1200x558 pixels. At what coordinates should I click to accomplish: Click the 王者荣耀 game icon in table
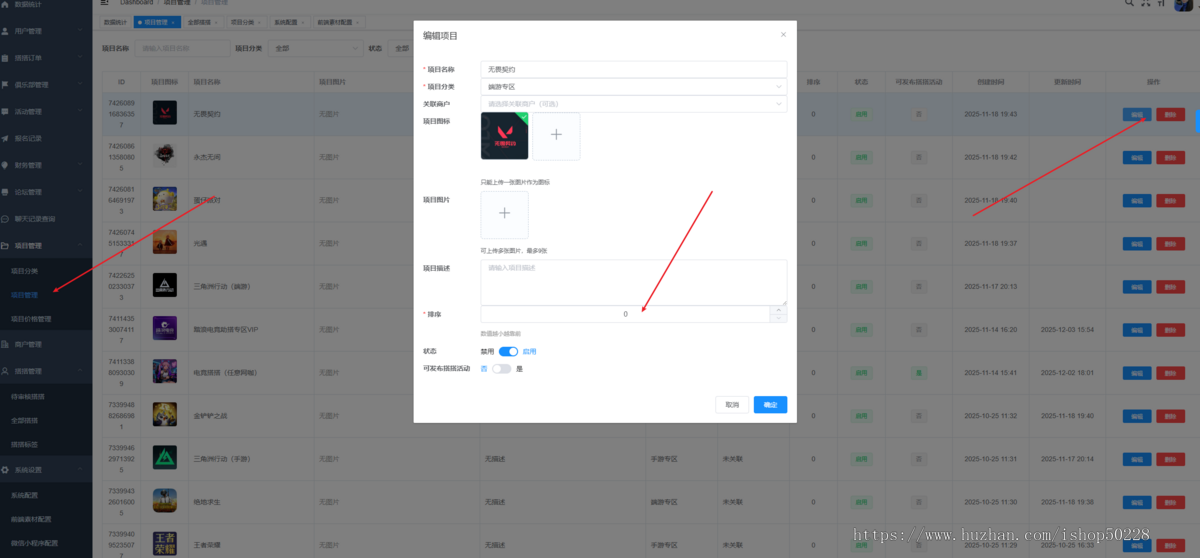165,544
